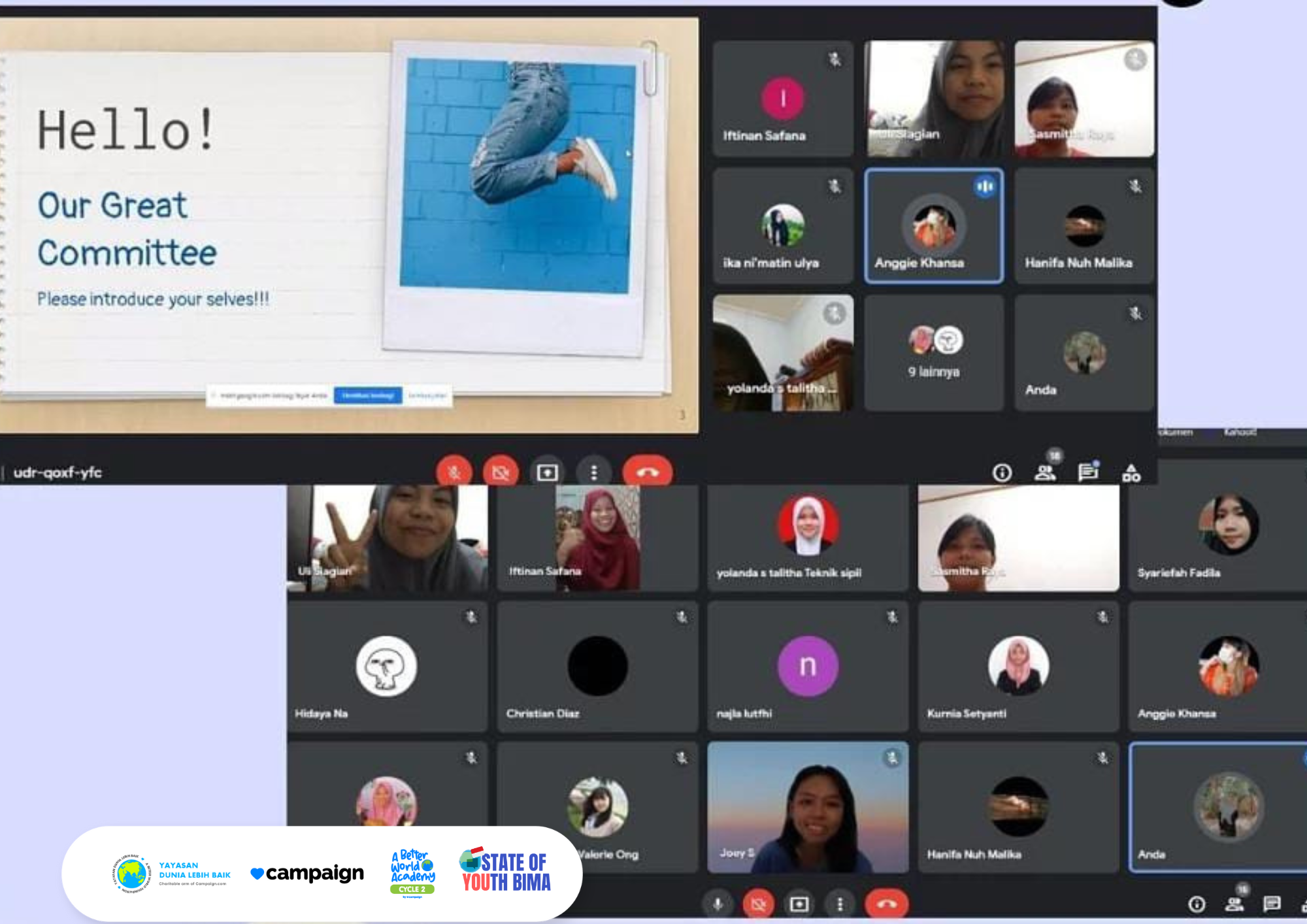Screen dimensions: 1307x924
Task: Click audio indicator on Anggie Khansa tile
Action: coord(985,187)
